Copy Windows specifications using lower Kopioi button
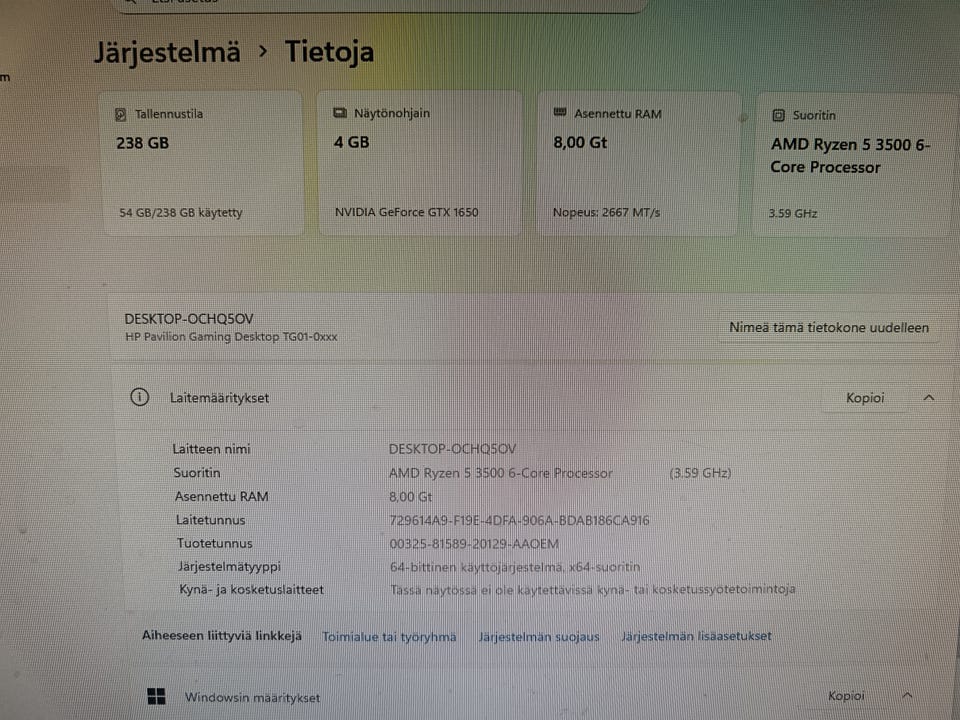Image resolution: width=960 pixels, height=720 pixels. coord(846,696)
